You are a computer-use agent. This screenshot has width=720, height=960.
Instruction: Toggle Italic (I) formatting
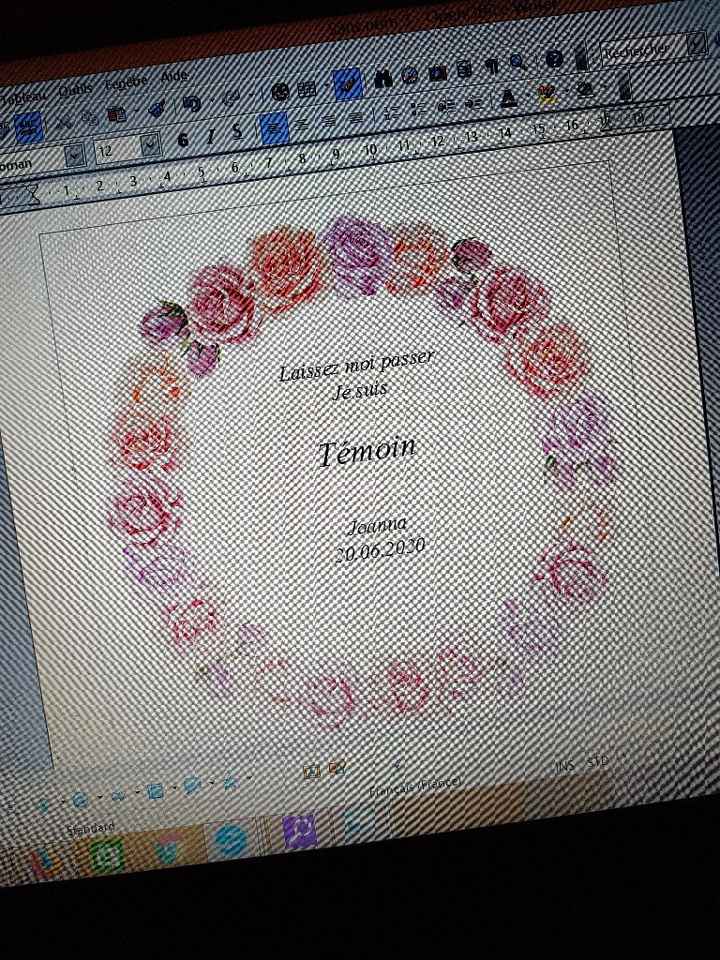[210, 136]
